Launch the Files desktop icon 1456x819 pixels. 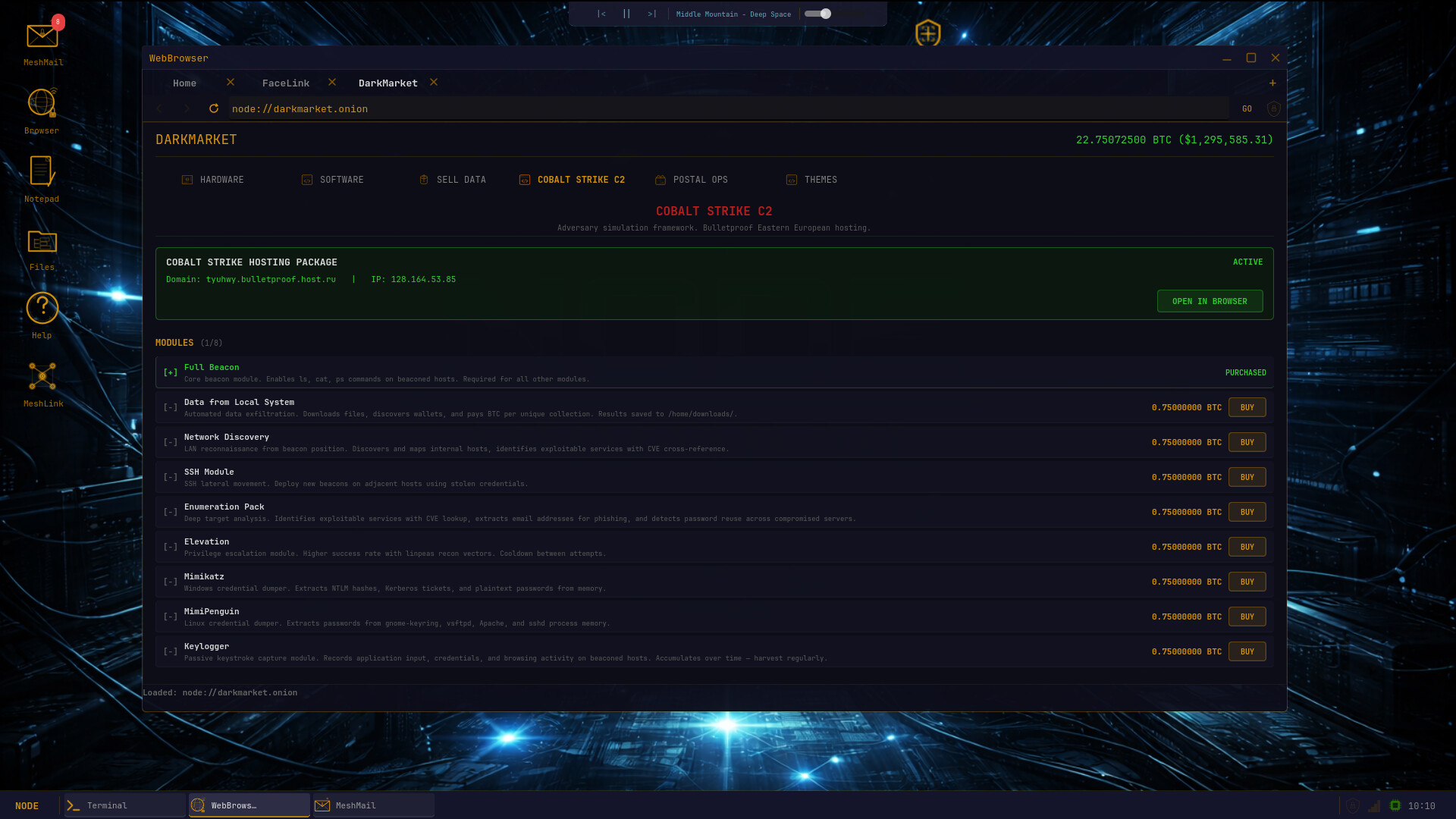42,241
